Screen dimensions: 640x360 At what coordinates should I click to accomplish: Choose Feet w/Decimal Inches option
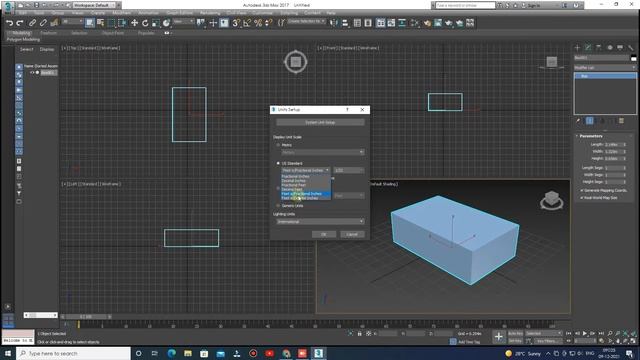click(x=306, y=198)
